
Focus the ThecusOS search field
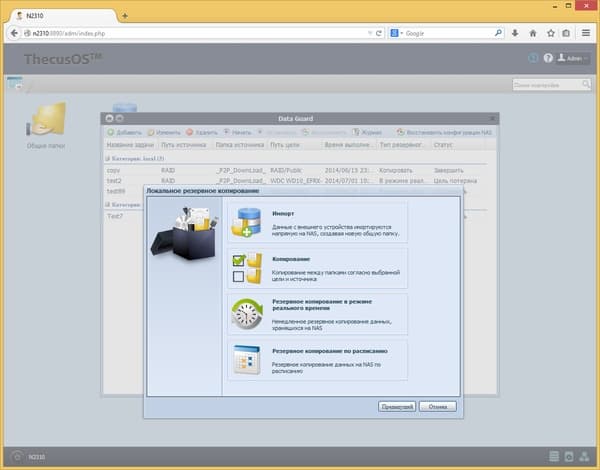551,85
